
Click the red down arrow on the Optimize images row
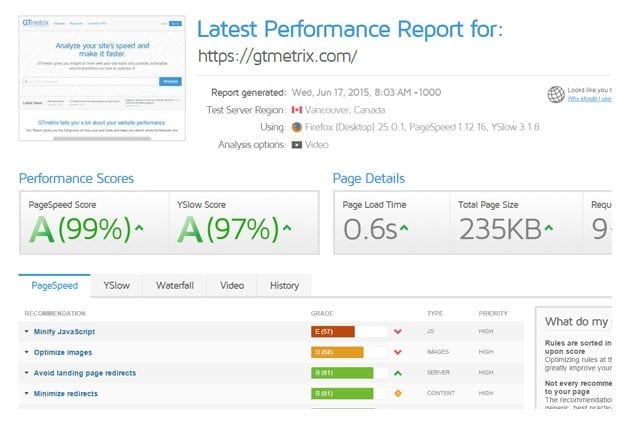point(398,352)
